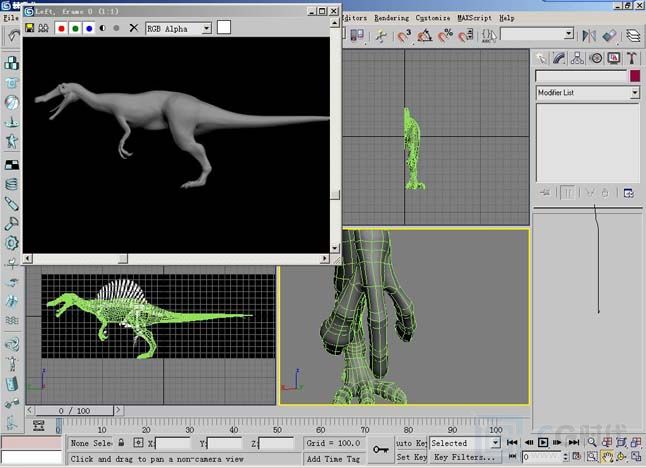646x468 pixels.
Task: Click the Undo arrow in main toolbar
Action: [x=14, y=36]
